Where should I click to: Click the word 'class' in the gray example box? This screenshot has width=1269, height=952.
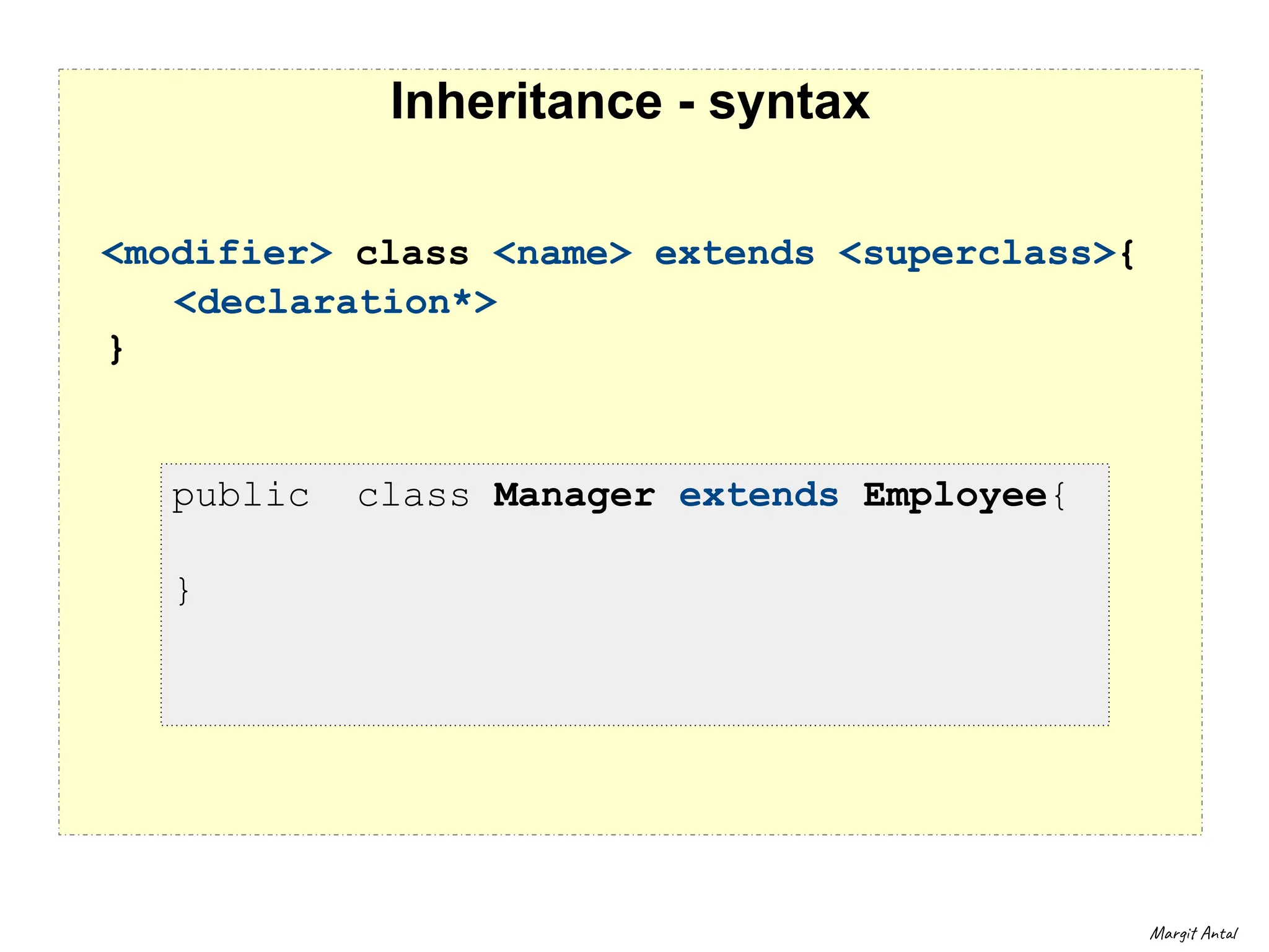pyautogui.click(x=414, y=496)
